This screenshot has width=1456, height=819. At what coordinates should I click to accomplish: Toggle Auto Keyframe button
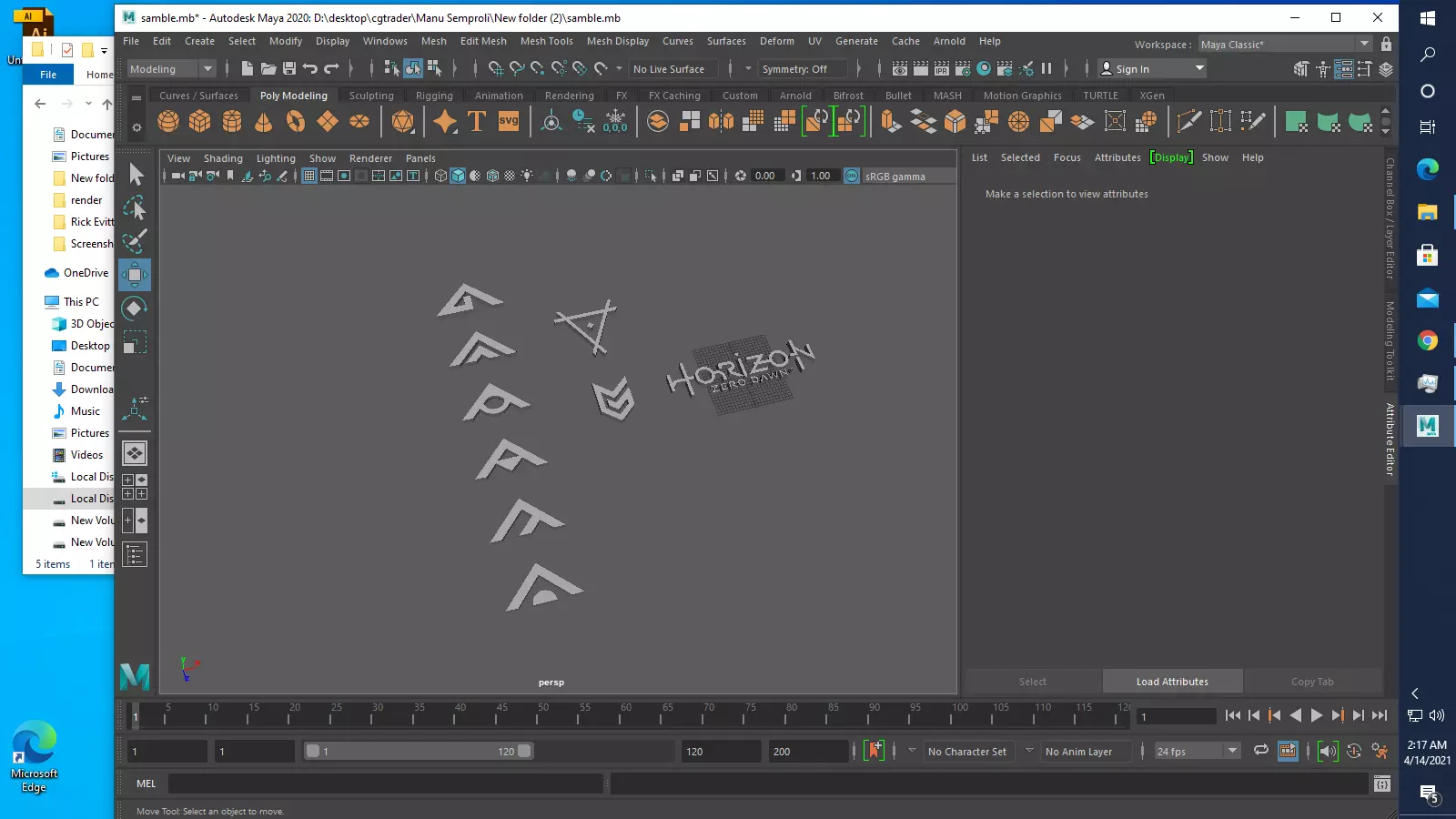[1354, 751]
